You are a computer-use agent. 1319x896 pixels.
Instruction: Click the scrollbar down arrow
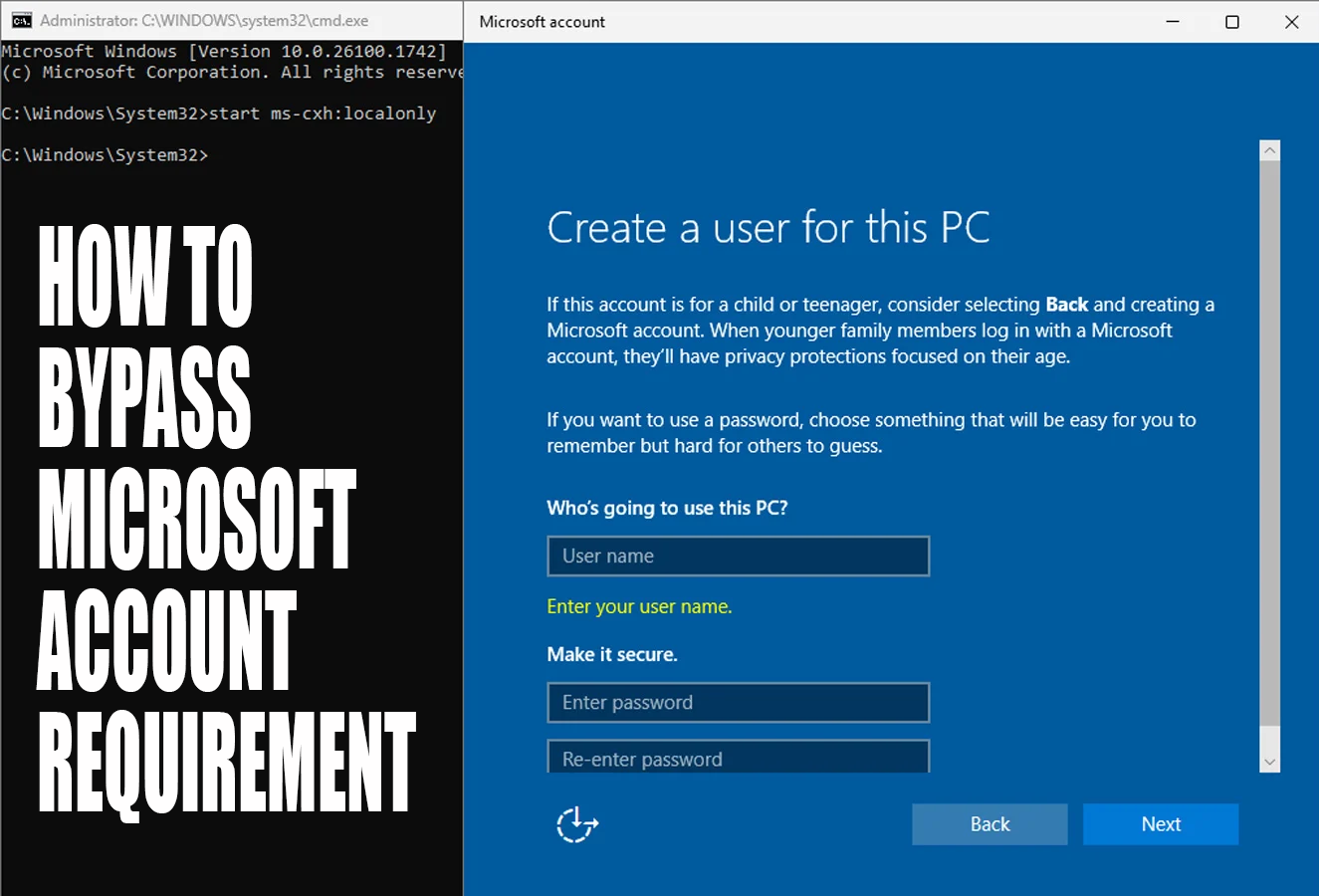(1270, 761)
